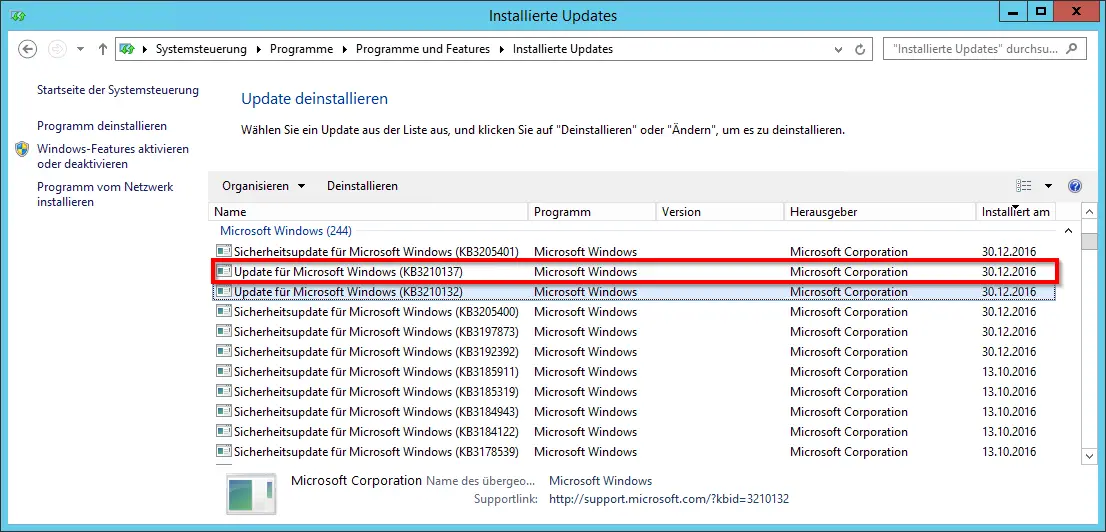Refresh the Installierte Updates view
The image size is (1106, 532).
pyautogui.click(x=860, y=49)
